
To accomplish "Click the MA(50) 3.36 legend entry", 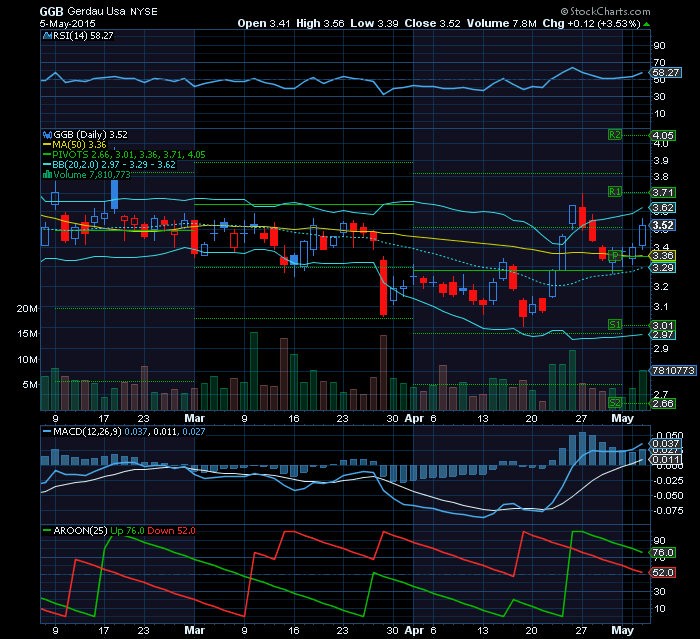I will pyautogui.click(x=79, y=145).
